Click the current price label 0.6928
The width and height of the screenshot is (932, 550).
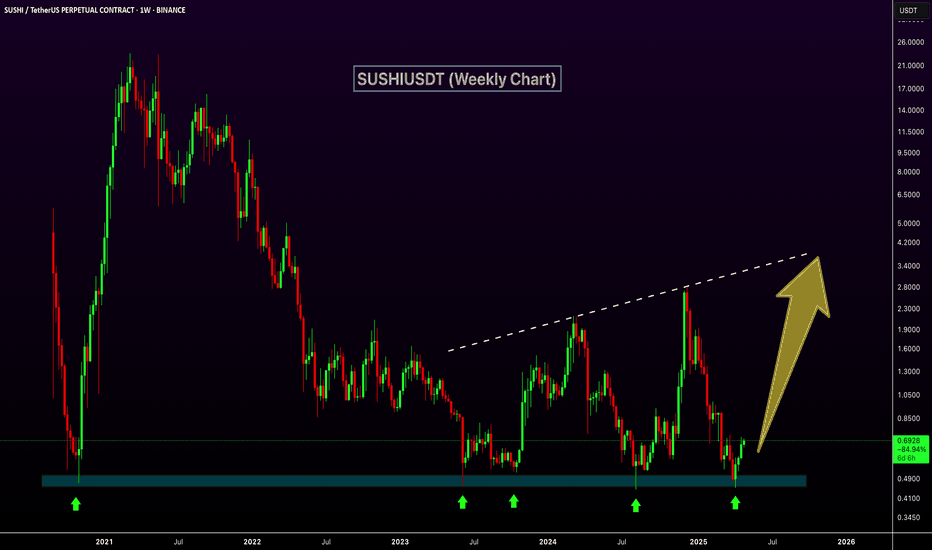click(909, 441)
